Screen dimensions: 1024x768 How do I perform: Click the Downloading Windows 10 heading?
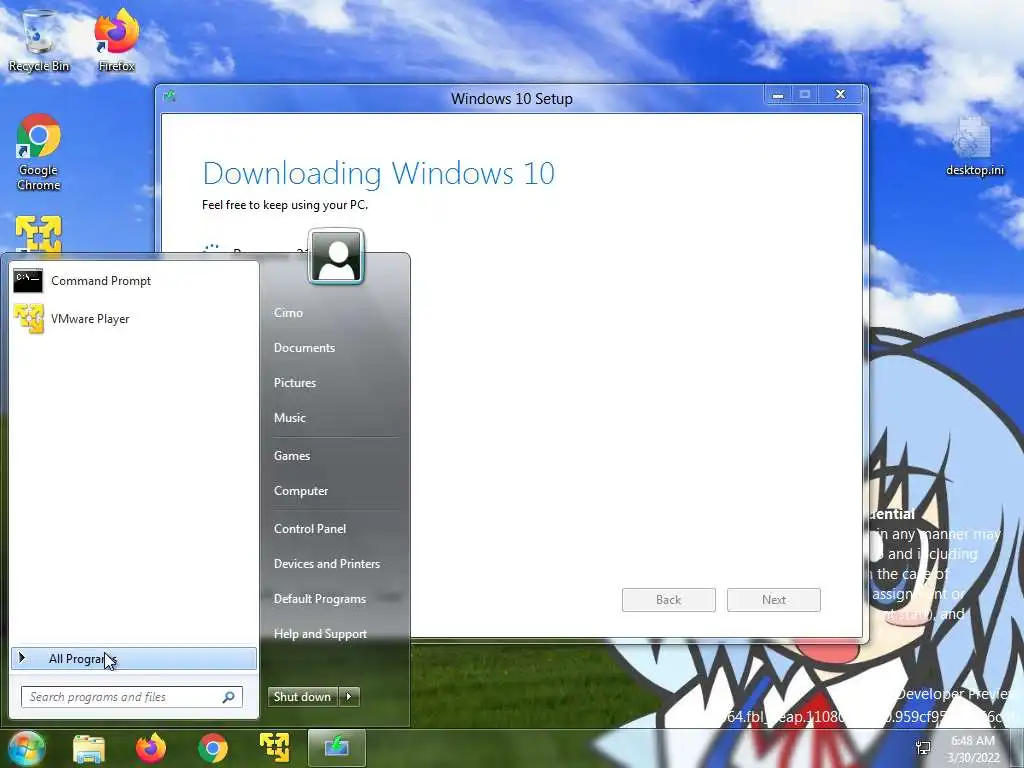point(379,173)
